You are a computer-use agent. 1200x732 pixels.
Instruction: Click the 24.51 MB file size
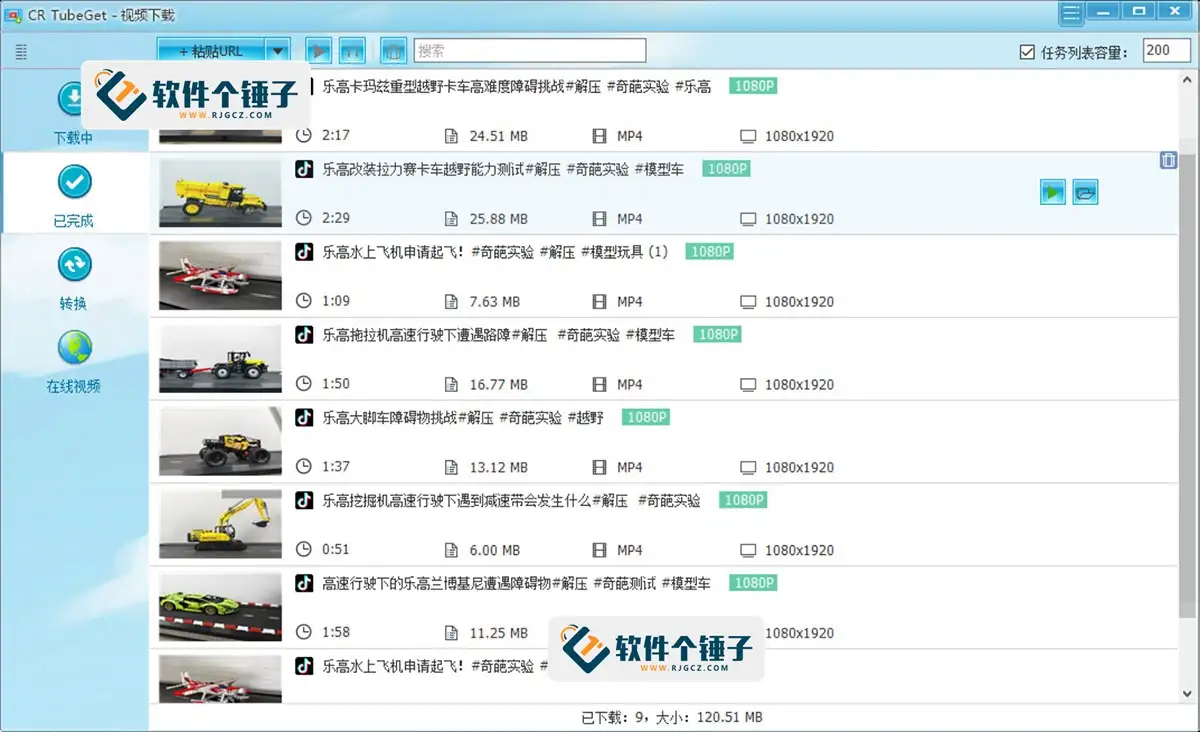pyautogui.click(x=498, y=136)
